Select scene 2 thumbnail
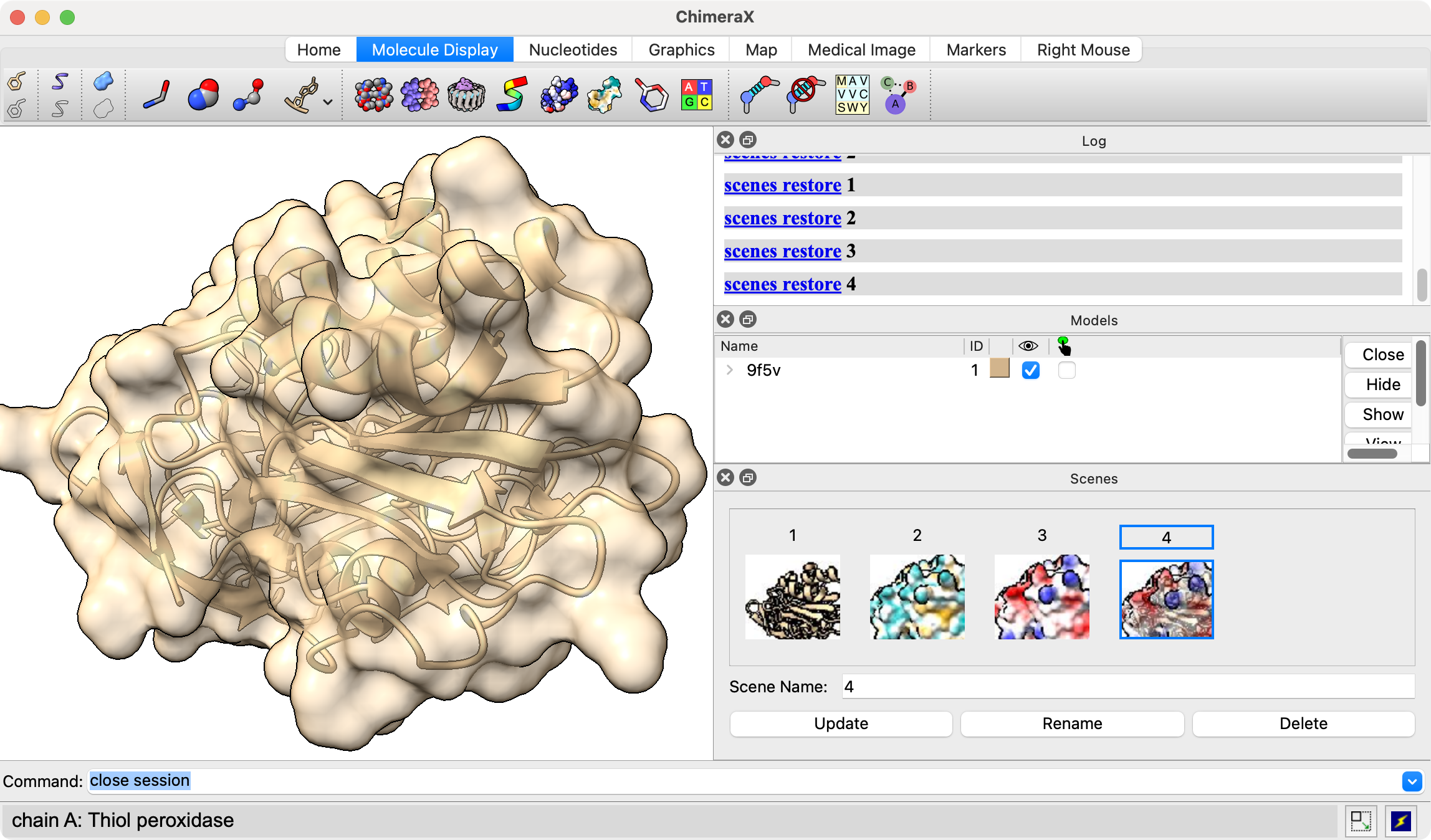This screenshot has height=840, width=1431. click(917, 596)
